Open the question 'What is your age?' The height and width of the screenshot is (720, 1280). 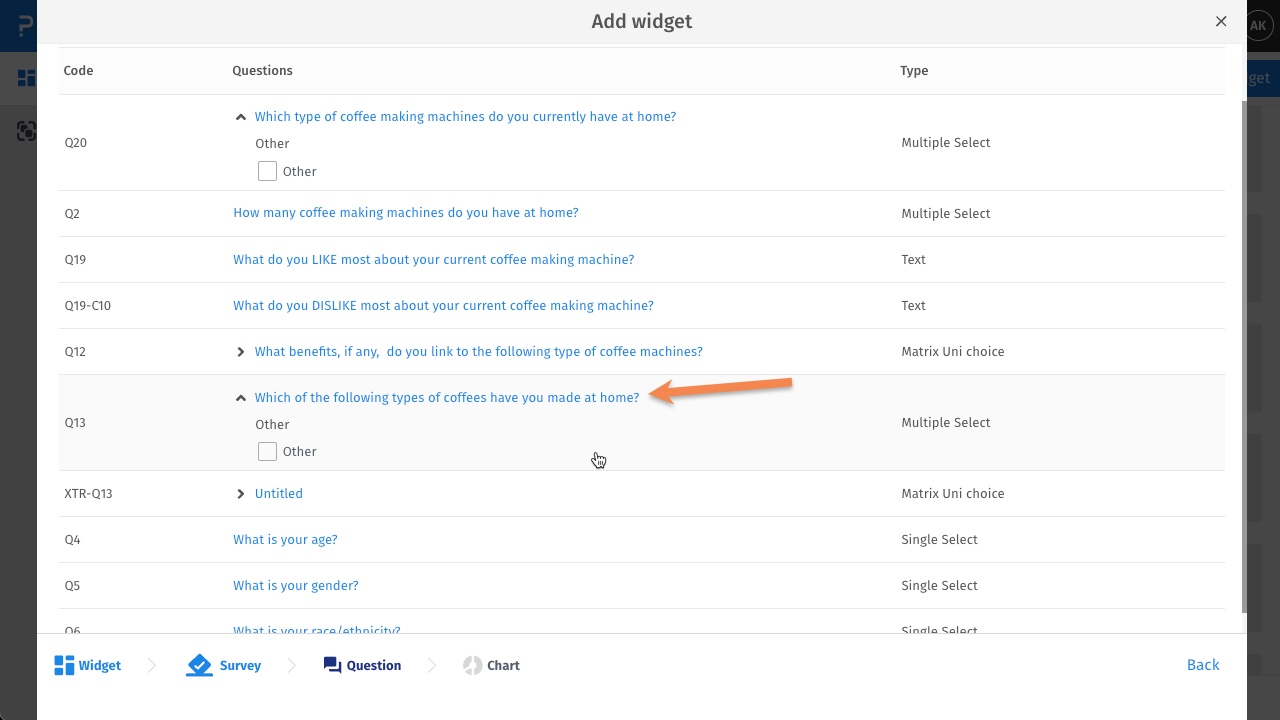tap(285, 539)
